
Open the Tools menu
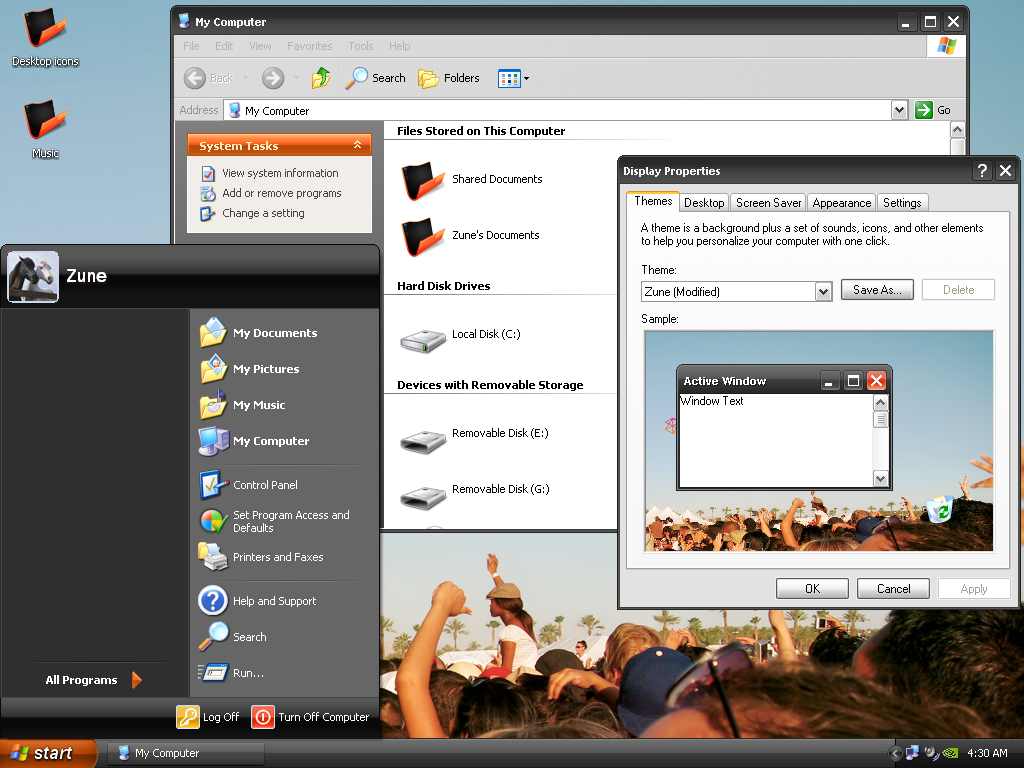click(x=360, y=46)
